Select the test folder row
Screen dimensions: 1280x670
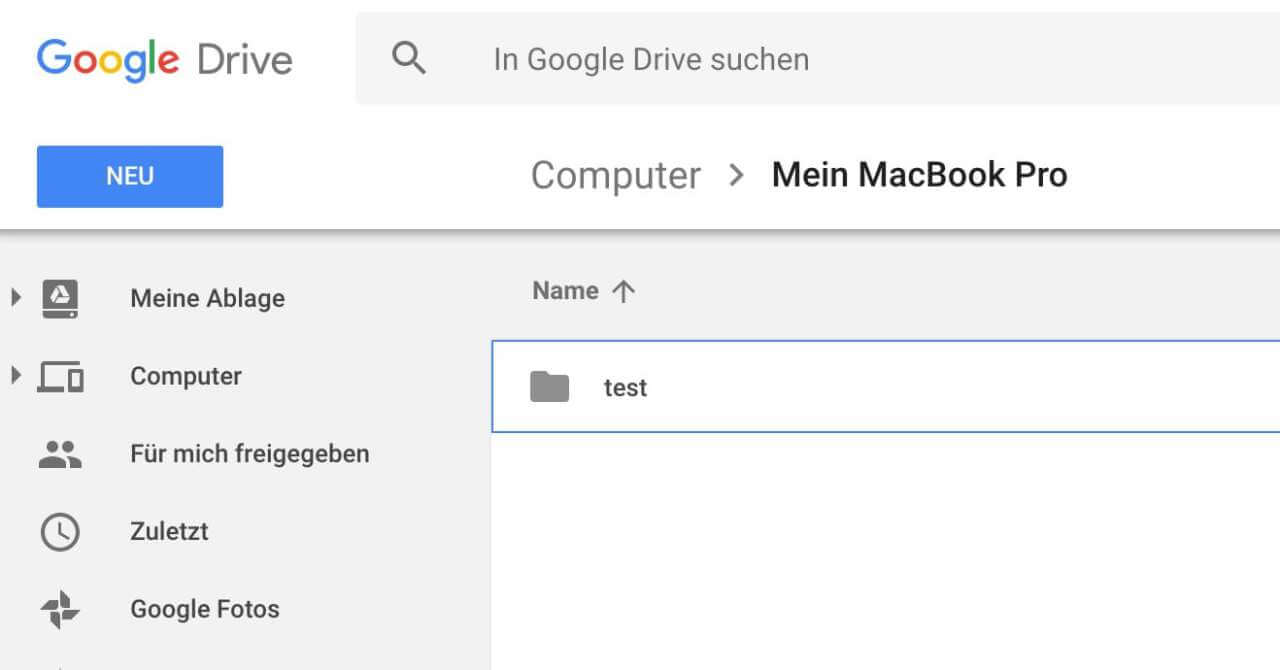click(900, 387)
